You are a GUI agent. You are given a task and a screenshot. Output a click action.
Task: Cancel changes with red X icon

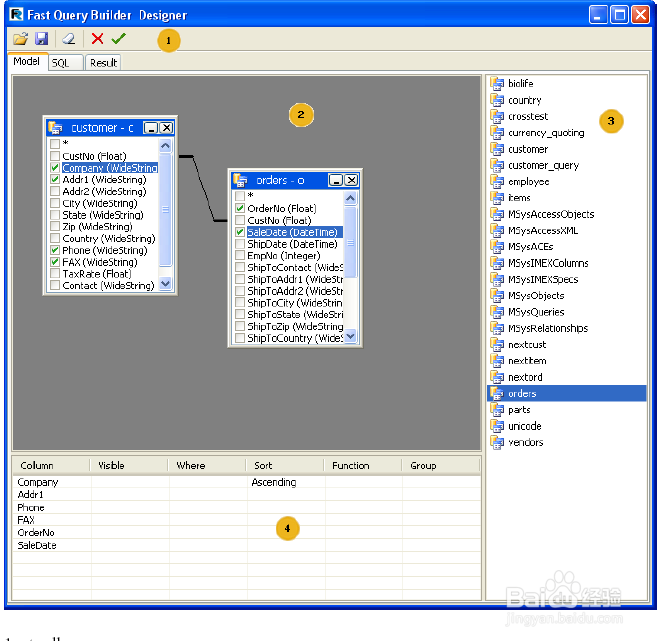pyautogui.click(x=98, y=39)
